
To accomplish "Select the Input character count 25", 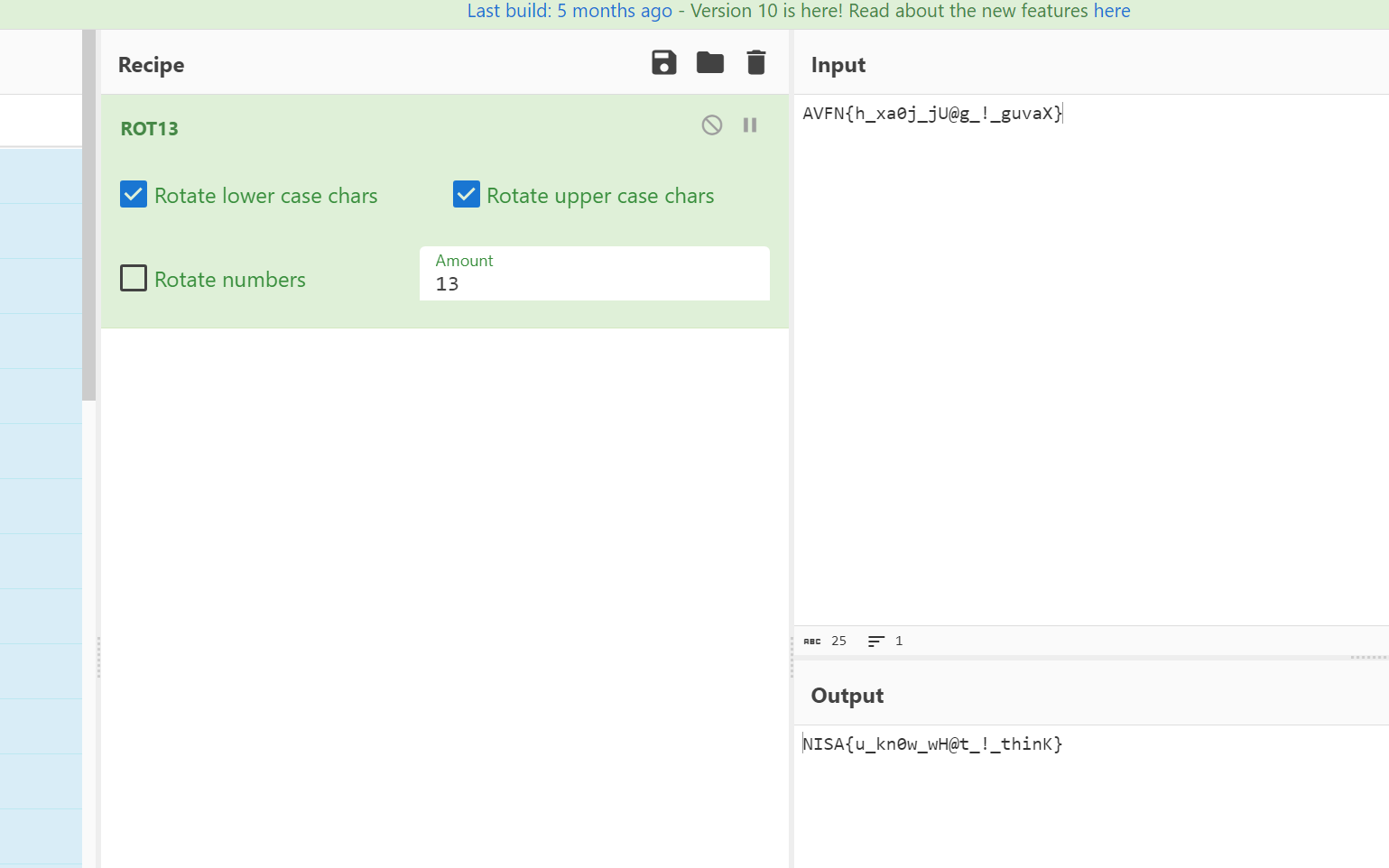I will point(838,641).
